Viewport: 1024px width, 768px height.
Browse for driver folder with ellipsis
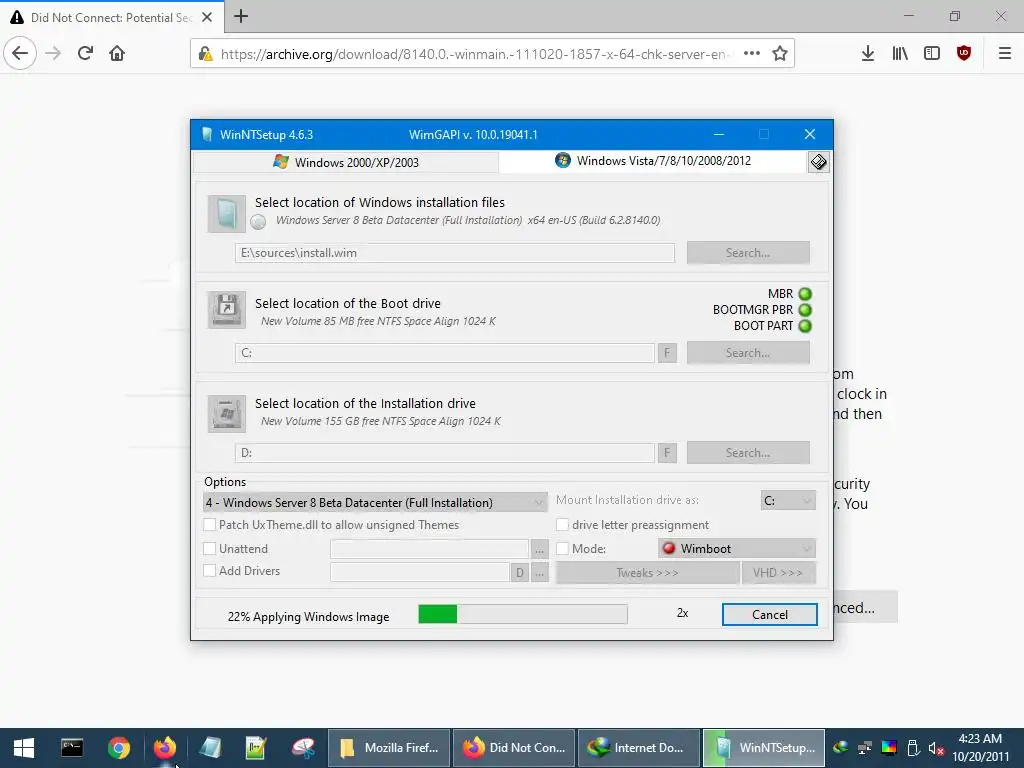tap(539, 573)
